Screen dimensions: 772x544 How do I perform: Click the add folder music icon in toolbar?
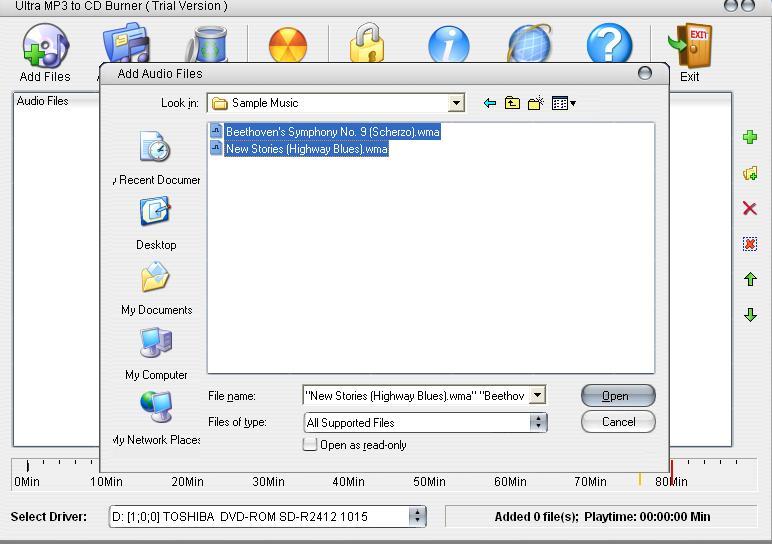point(126,42)
